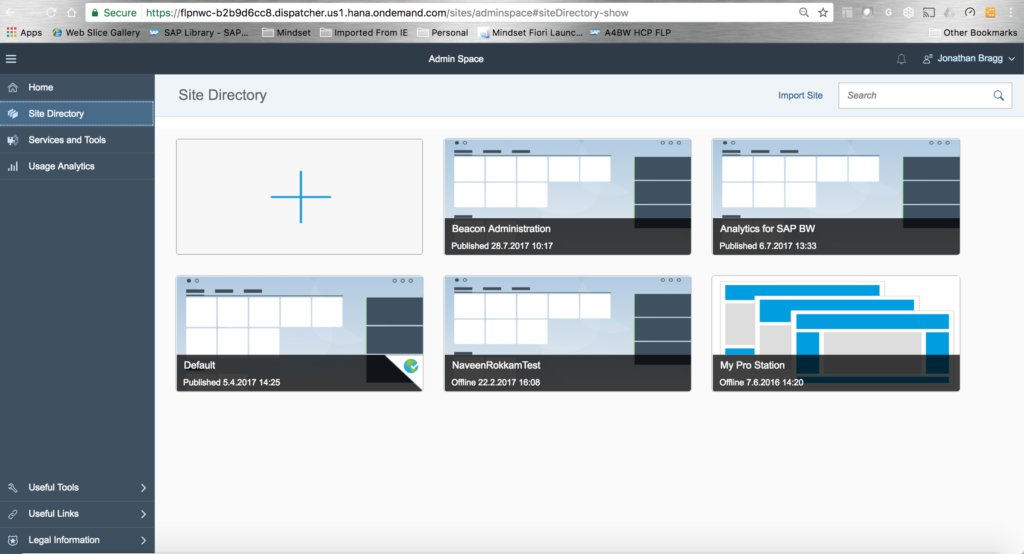Image resolution: width=1024 pixels, height=554 pixels.
Task: Open Apps bookmark shortcut
Action: (x=24, y=33)
